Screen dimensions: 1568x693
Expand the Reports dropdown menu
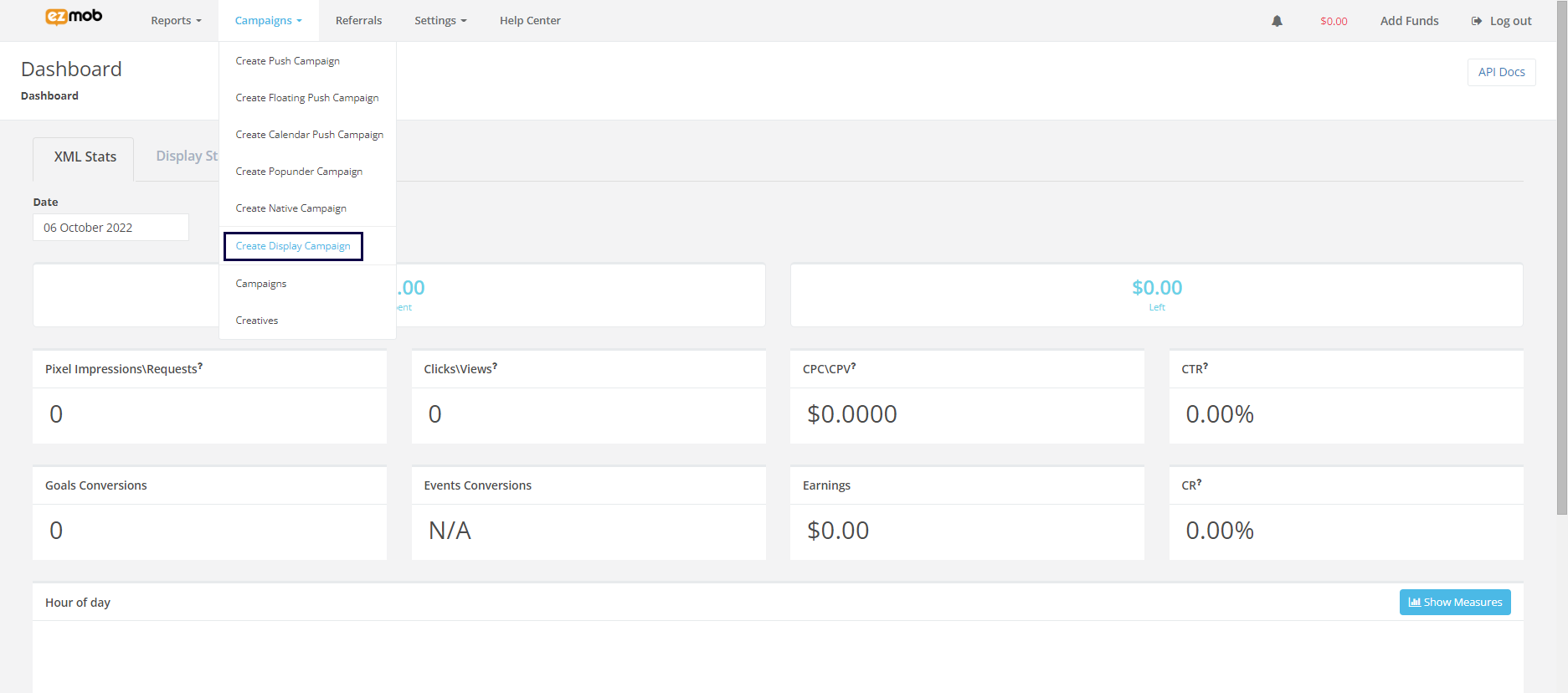pos(176,21)
